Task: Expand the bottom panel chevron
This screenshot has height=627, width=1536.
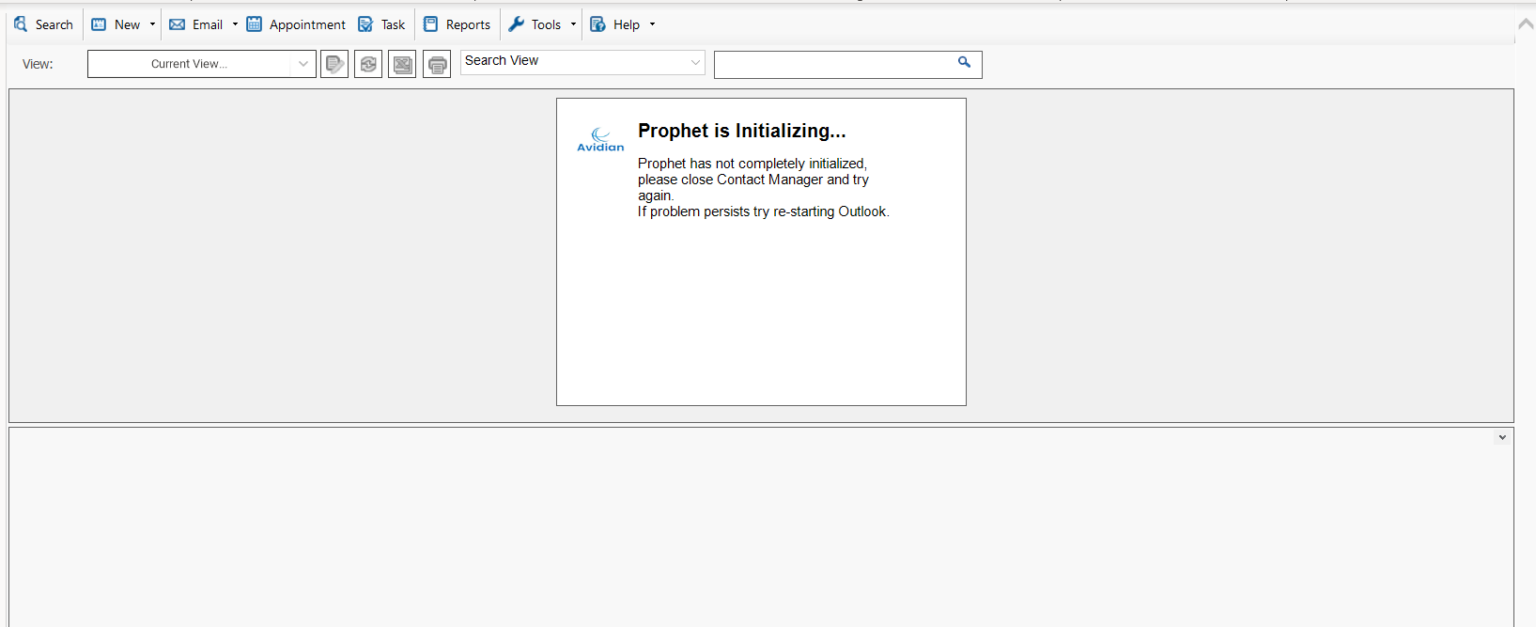Action: tap(1501, 437)
